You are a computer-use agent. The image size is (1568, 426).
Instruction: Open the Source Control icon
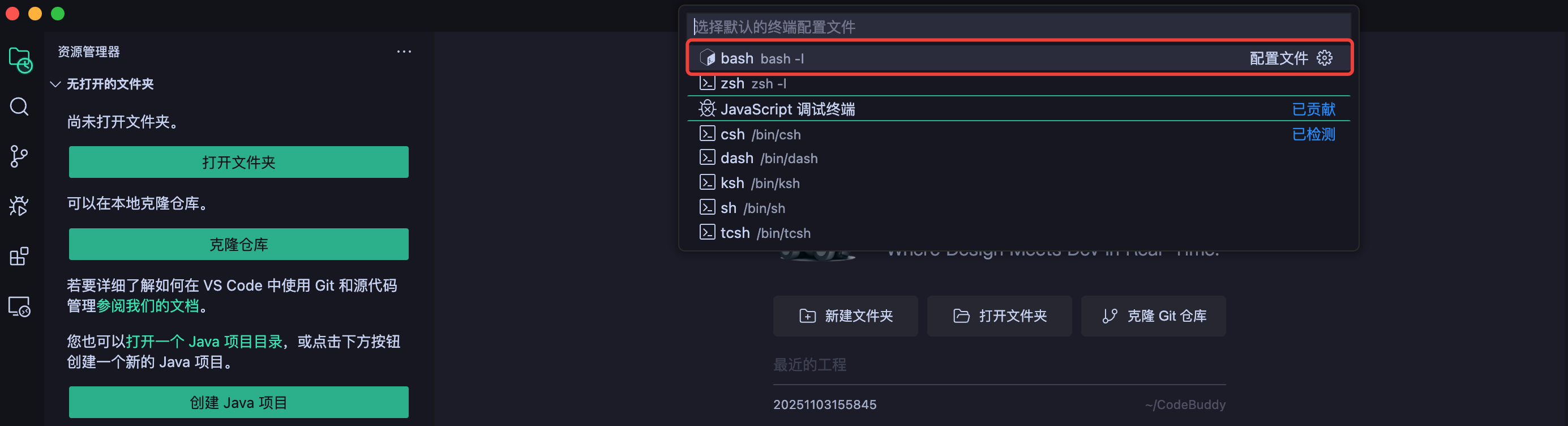point(19,156)
